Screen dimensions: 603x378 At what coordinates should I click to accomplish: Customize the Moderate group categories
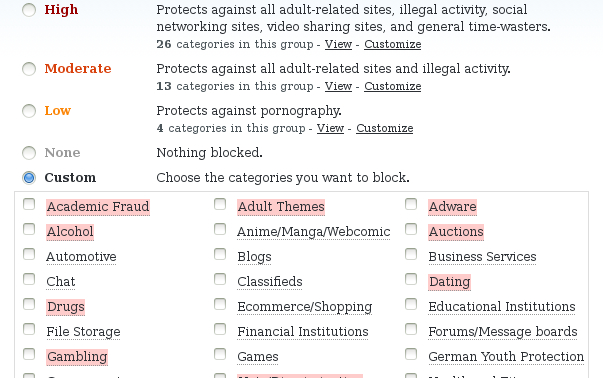(393, 86)
